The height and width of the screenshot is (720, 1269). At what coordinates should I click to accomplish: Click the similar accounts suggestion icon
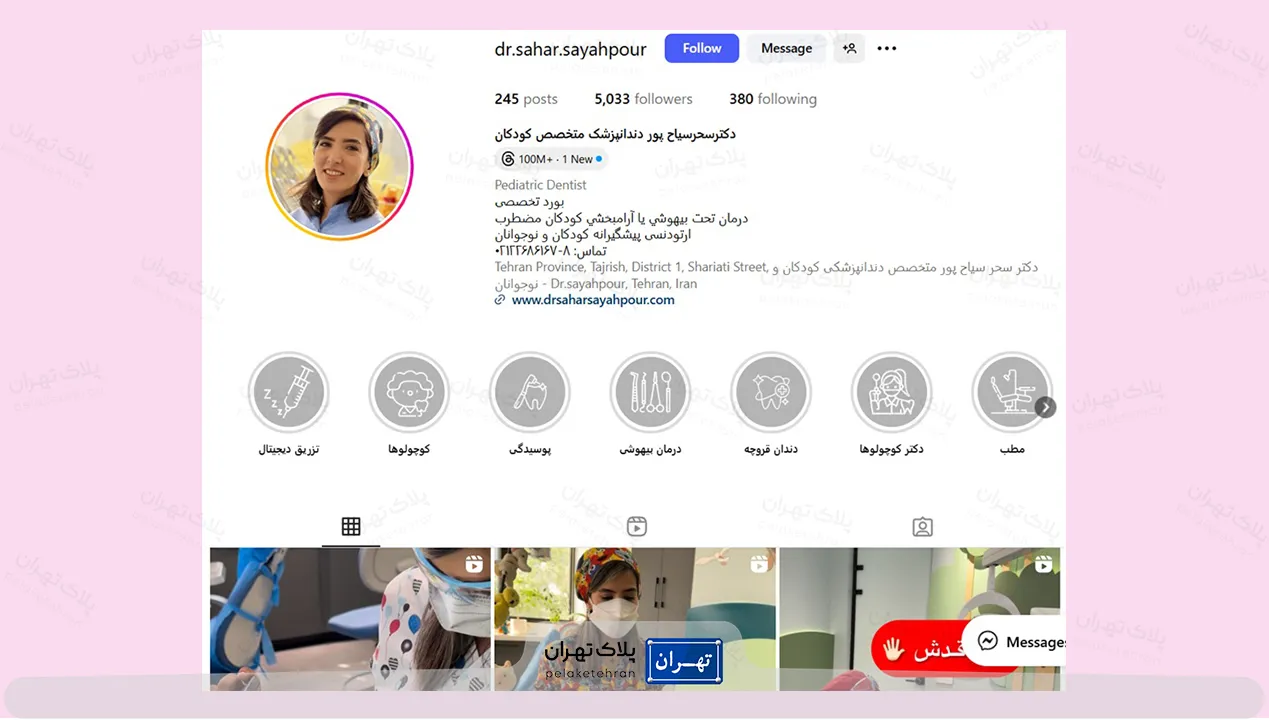(849, 48)
